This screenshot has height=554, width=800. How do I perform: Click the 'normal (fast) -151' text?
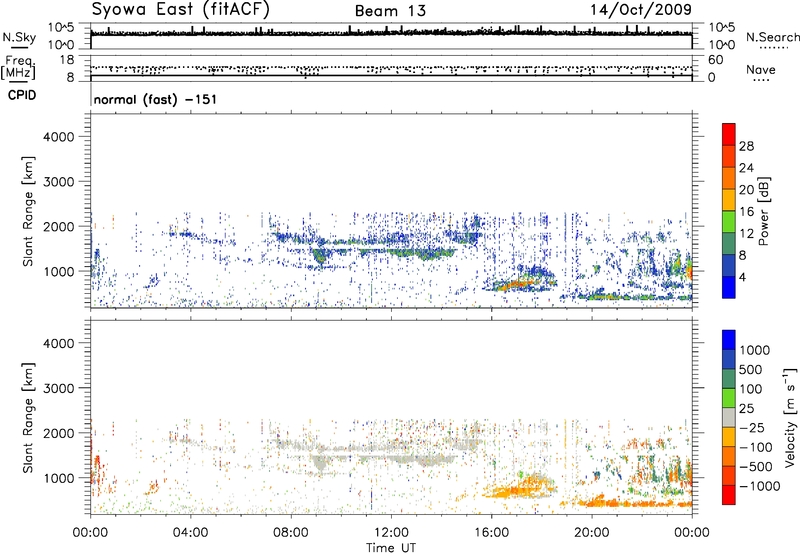(x=155, y=99)
